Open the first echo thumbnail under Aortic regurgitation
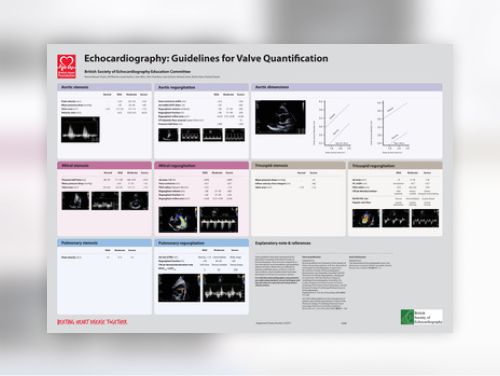500x376 pixels. (x=168, y=135)
